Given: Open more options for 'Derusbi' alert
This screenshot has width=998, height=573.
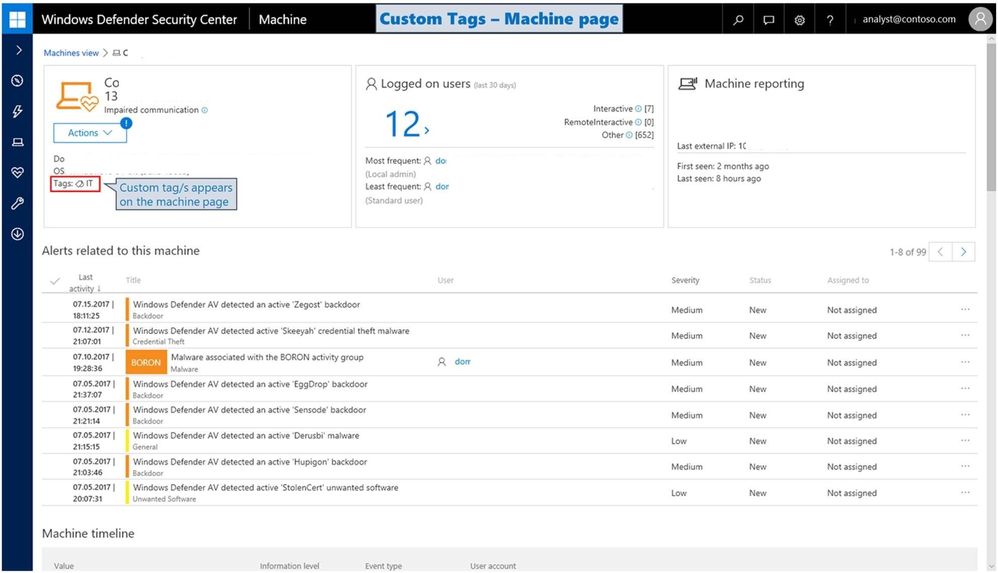Looking at the screenshot, I should click(x=965, y=441).
